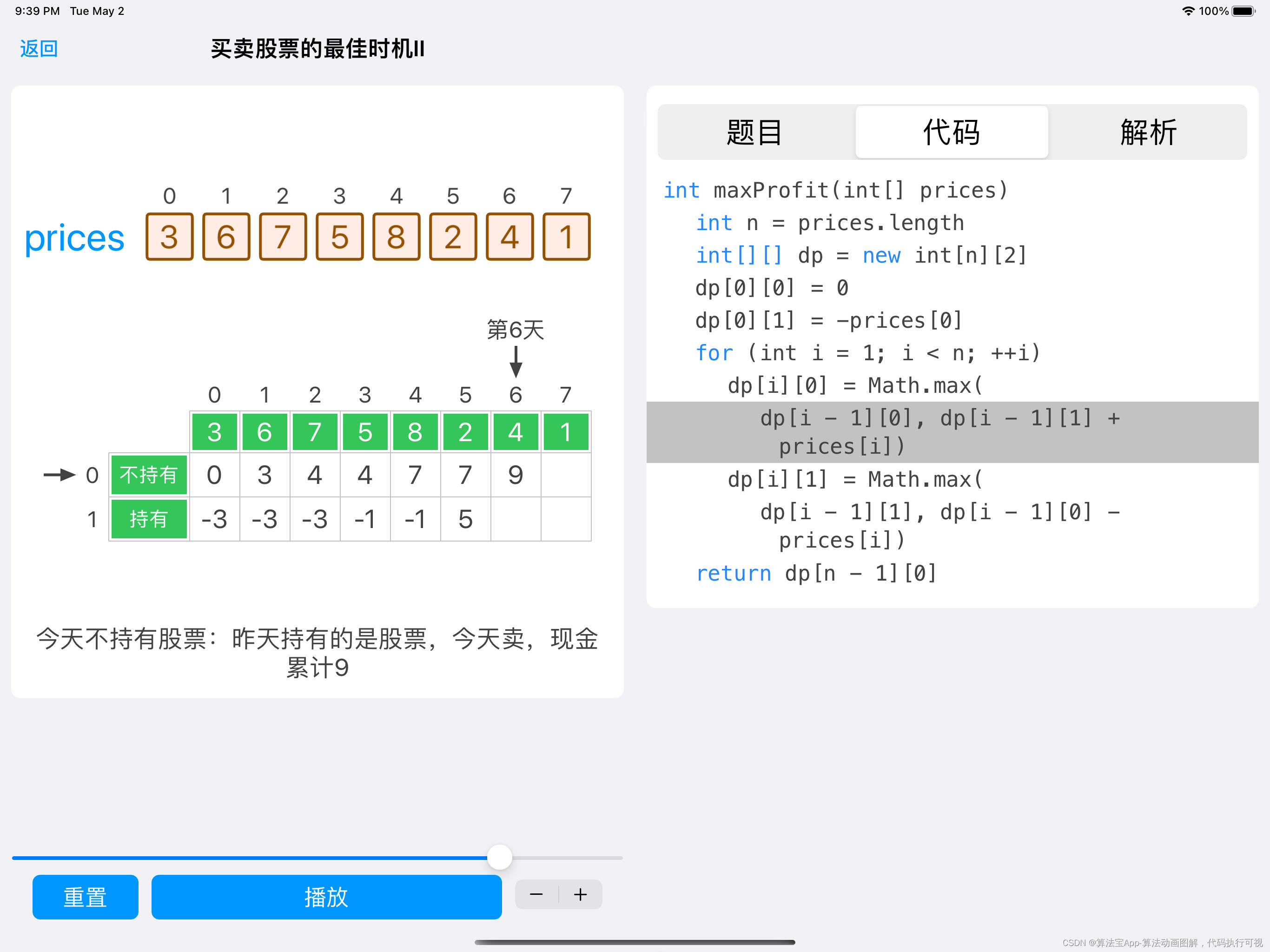The width and height of the screenshot is (1270, 952).
Task: Increase speed with the plus stepper
Action: tap(581, 894)
